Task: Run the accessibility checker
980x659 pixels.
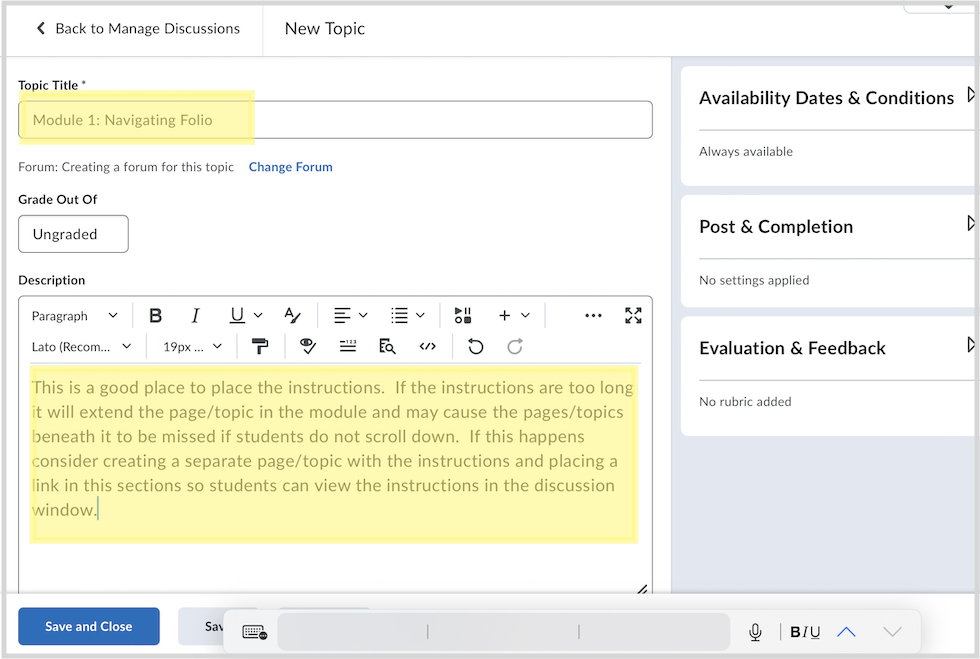Action: point(307,346)
